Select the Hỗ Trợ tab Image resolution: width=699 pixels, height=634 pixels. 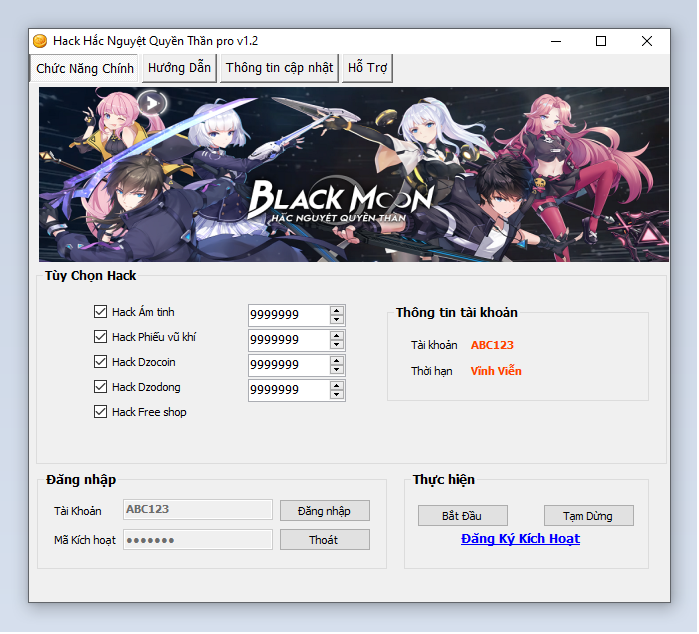coord(367,68)
